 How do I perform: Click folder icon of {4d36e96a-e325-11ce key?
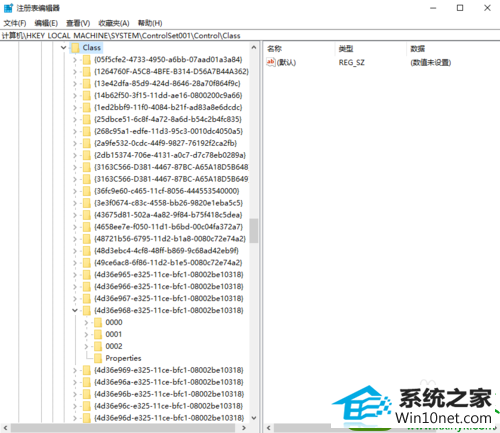[x=87, y=382]
